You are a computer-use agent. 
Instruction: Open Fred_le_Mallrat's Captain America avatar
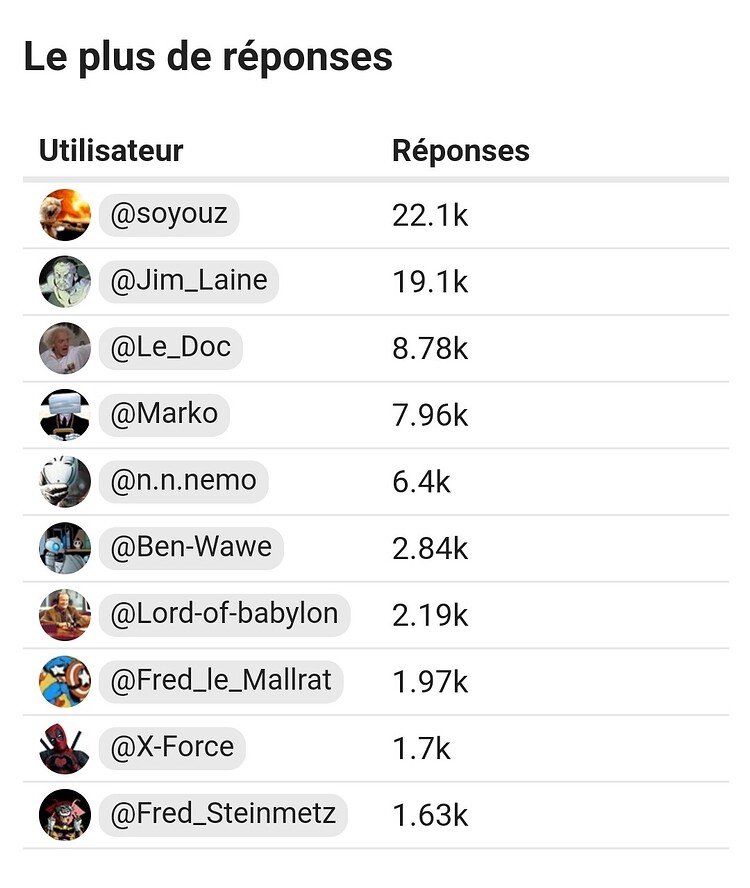coord(65,681)
